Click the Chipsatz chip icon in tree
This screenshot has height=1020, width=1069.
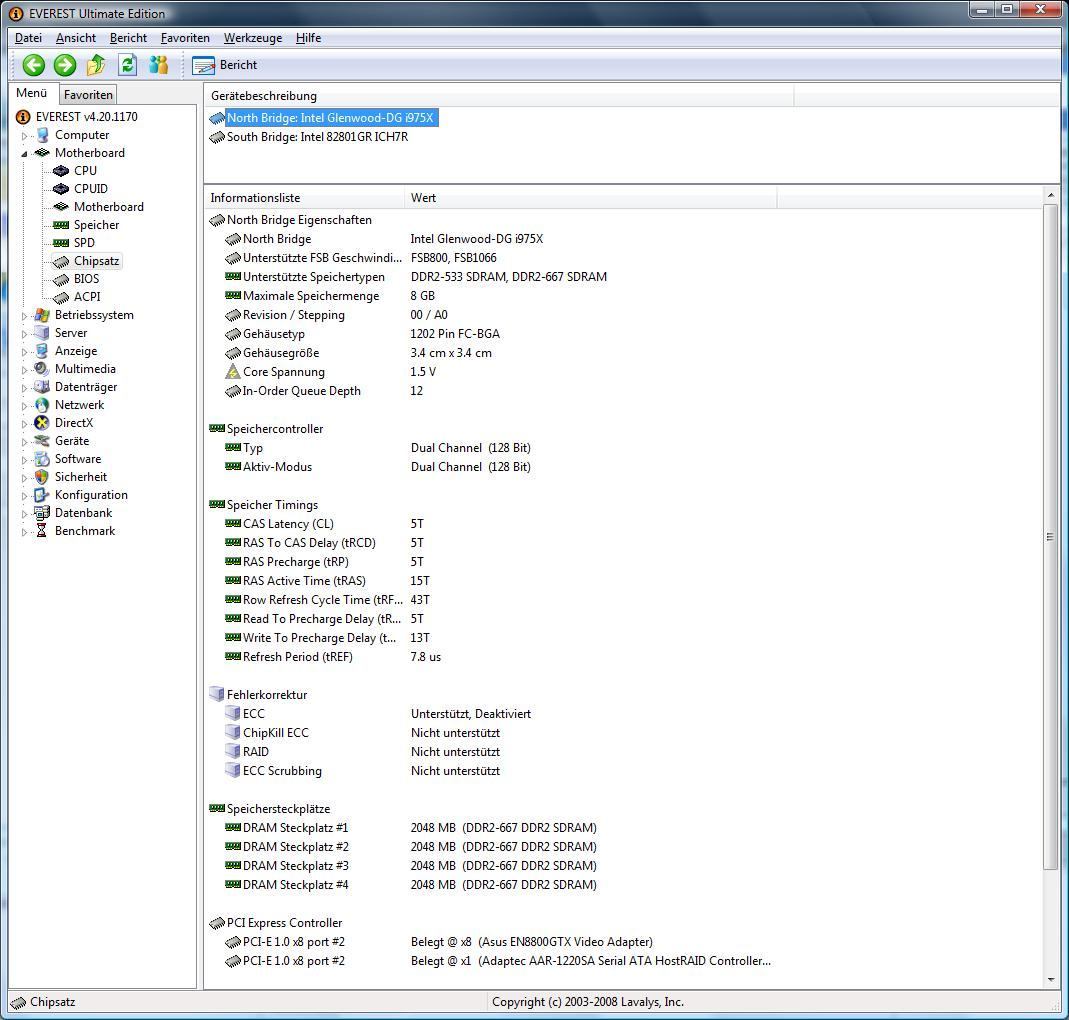[61, 261]
